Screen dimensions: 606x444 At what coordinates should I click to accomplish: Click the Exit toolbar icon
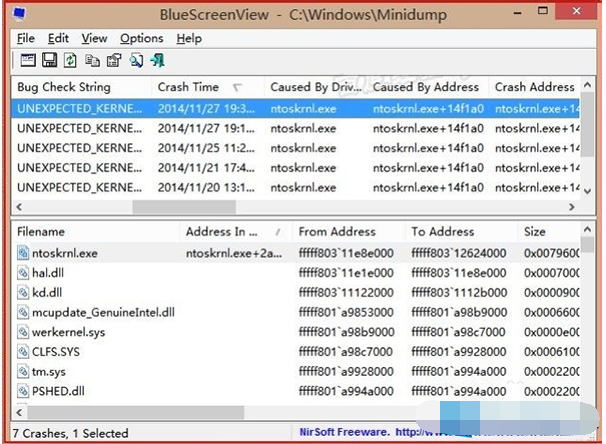click(158, 61)
